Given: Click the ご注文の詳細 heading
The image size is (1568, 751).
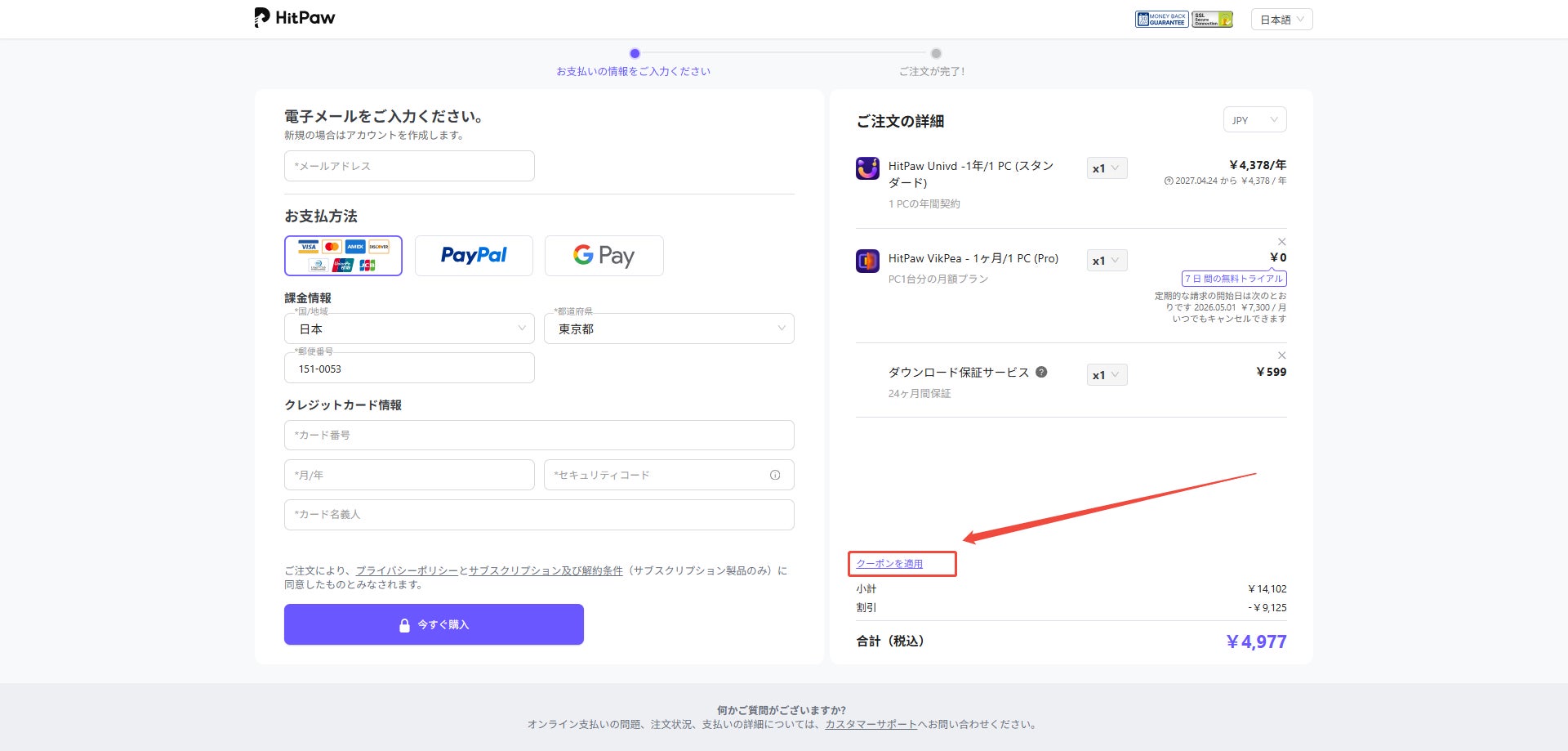Looking at the screenshot, I should [900, 121].
